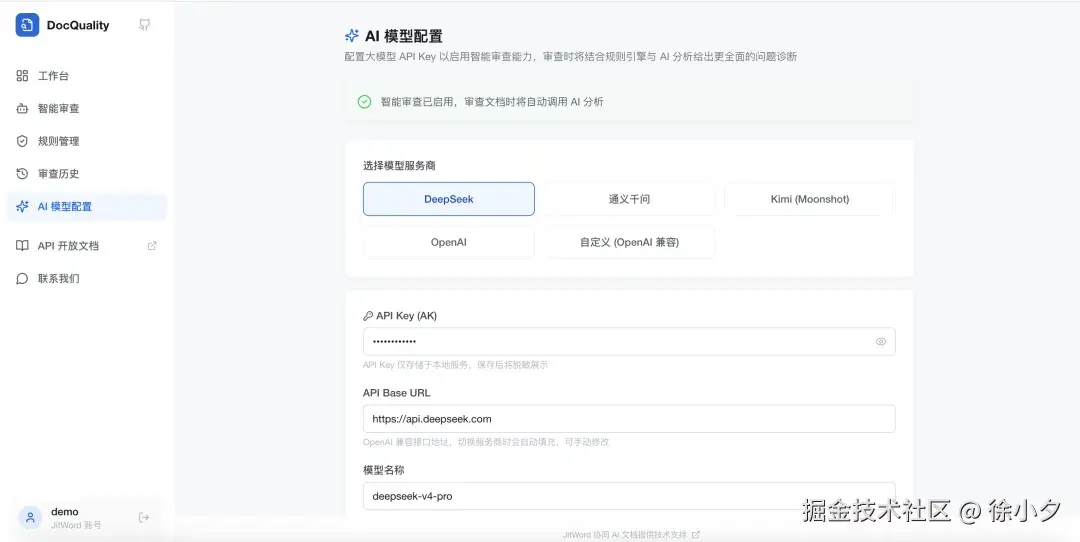Click the 模型名称 input field
The width and height of the screenshot is (1080, 542).
tap(629, 496)
